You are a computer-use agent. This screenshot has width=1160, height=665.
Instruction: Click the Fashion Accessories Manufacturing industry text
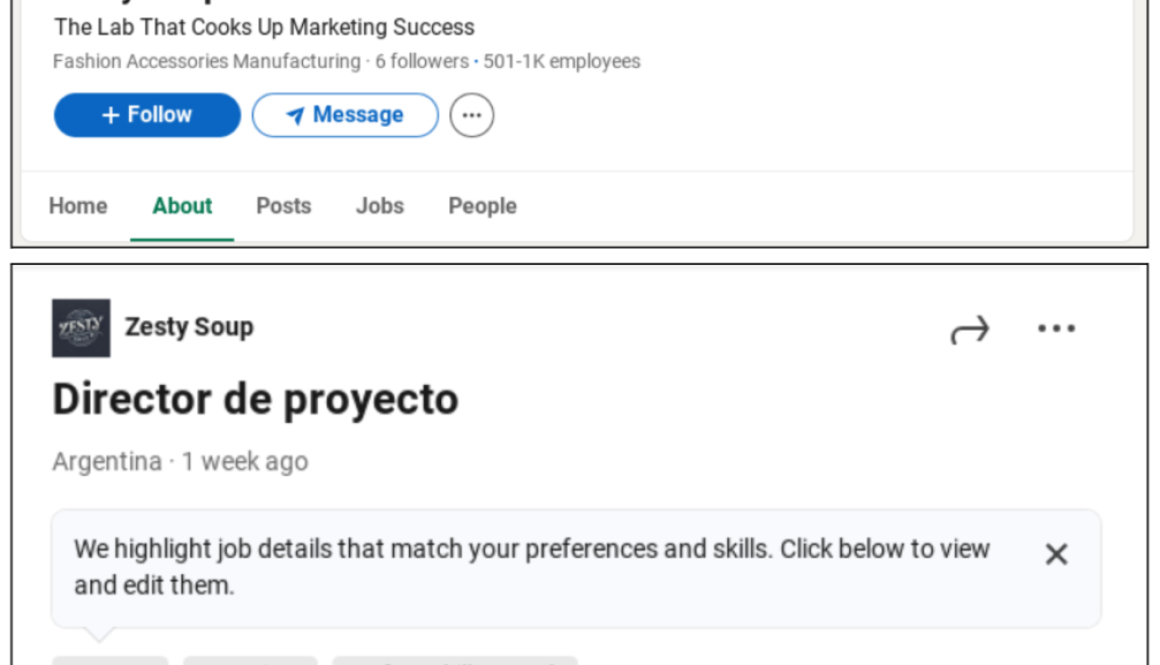coord(206,62)
